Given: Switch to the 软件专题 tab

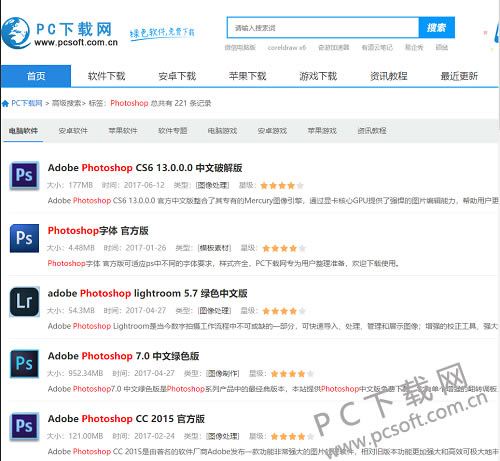Looking at the screenshot, I should (x=173, y=131).
